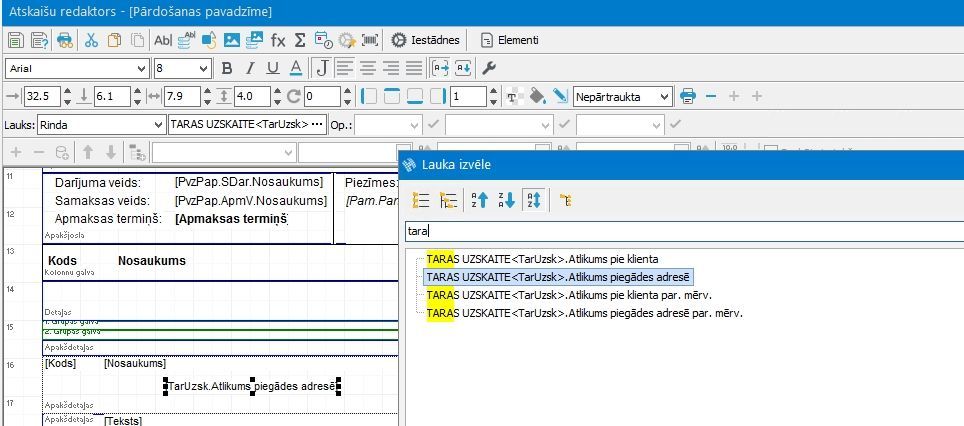Screen dimensions: 964x426
Task: Increase the rotation angle stepper
Action: [x=348, y=92]
